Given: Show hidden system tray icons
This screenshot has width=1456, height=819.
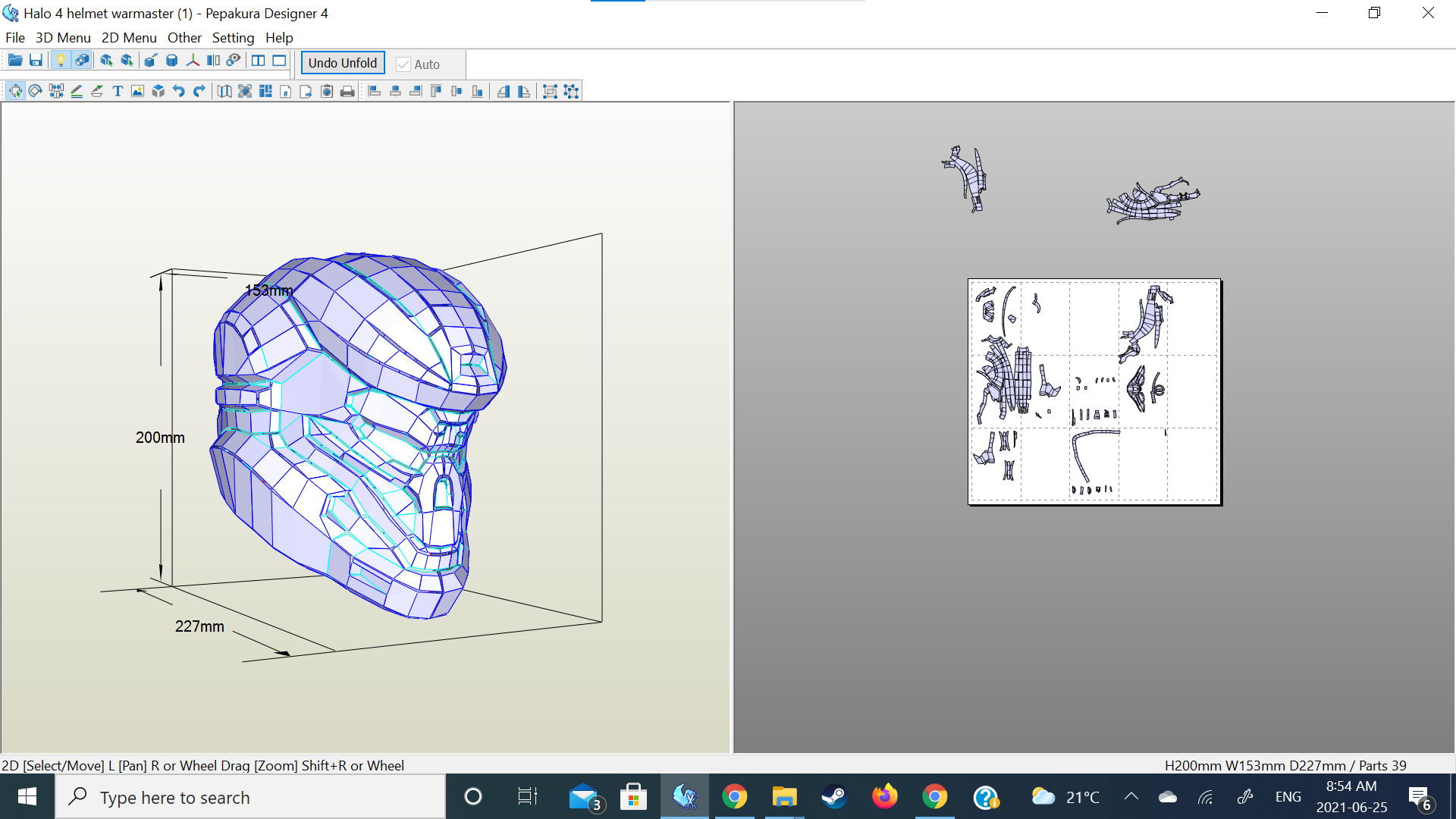Looking at the screenshot, I should pos(1131,797).
